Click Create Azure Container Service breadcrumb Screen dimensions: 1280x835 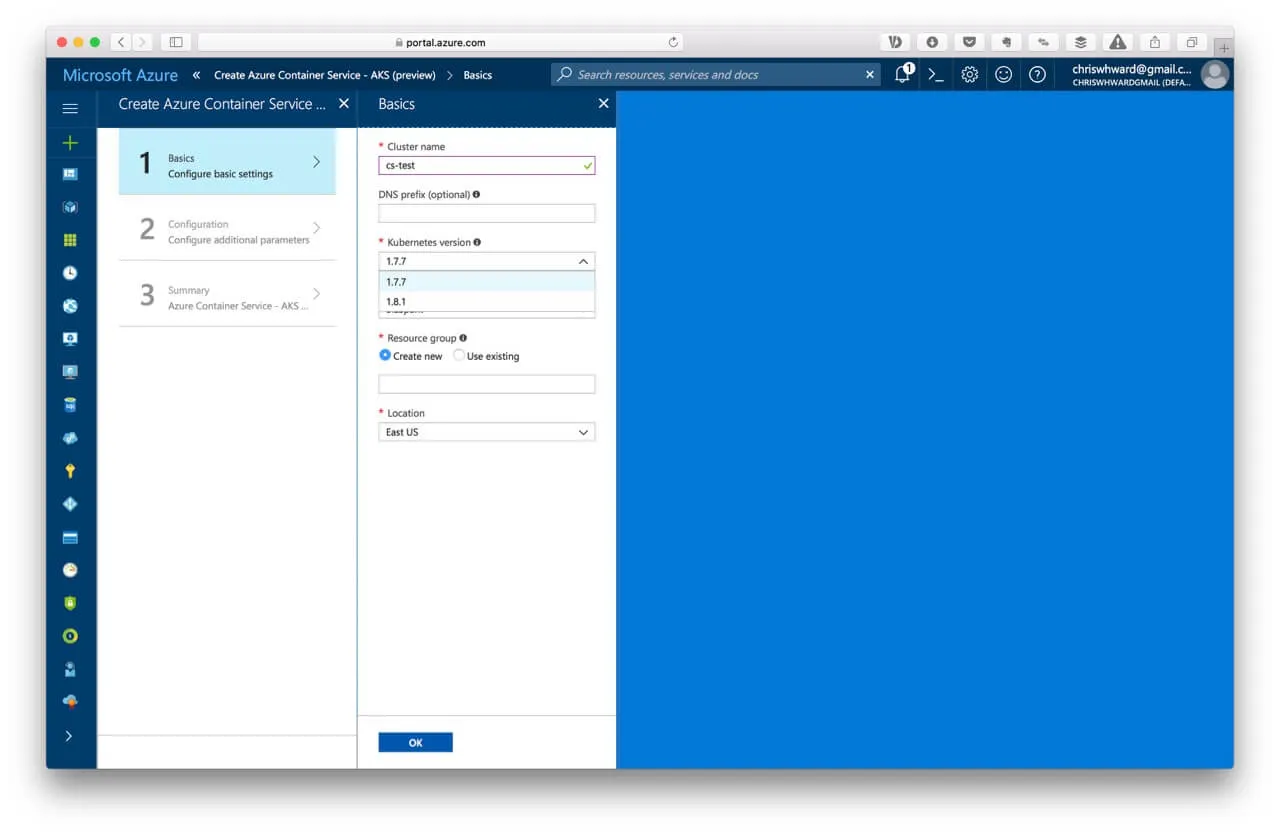pos(325,75)
